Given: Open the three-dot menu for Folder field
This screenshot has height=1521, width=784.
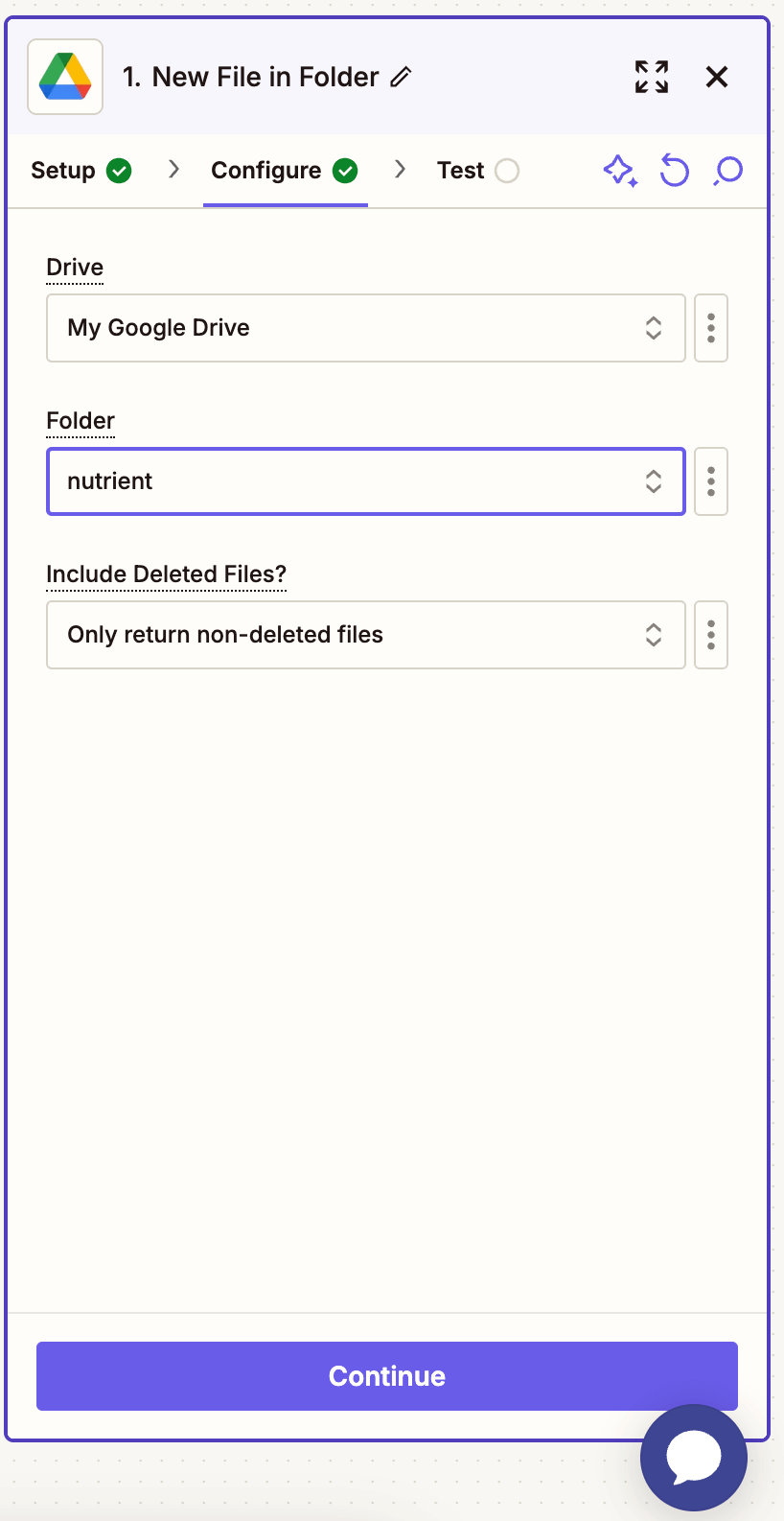Looking at the screenshot, I should coord(711,481).
